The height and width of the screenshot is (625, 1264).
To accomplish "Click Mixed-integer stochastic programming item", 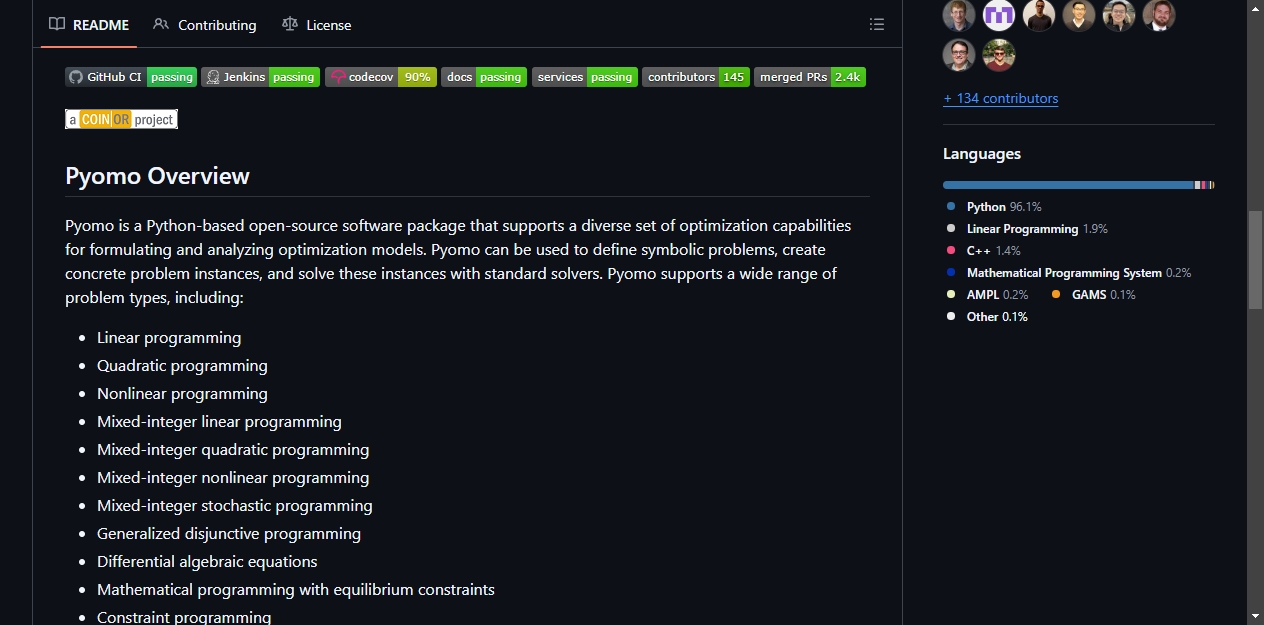I will pos(235,506).
